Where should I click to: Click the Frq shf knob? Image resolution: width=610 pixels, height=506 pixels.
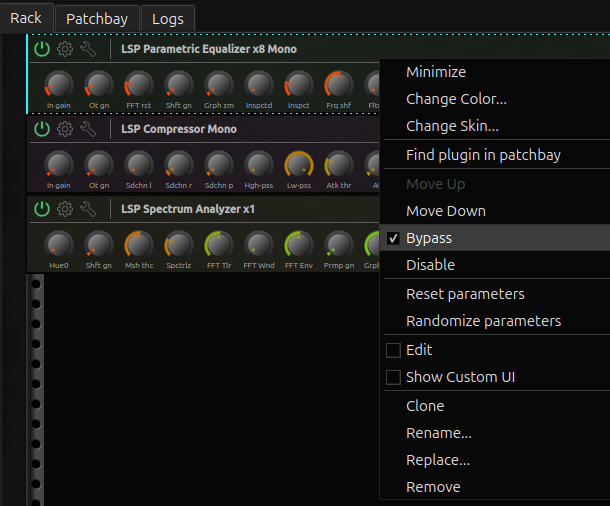(x=339, y=84)
